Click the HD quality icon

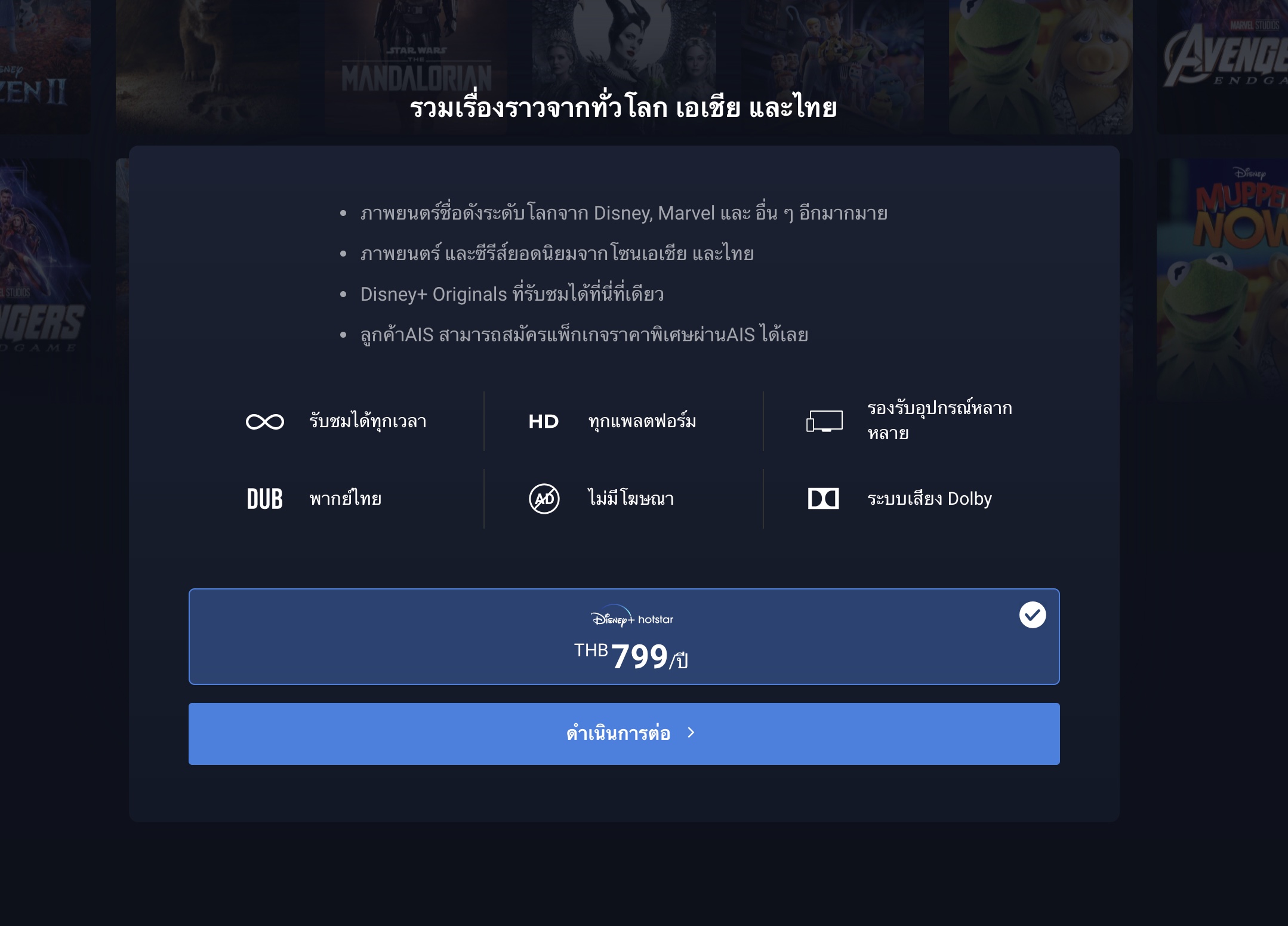click(544, 422)
